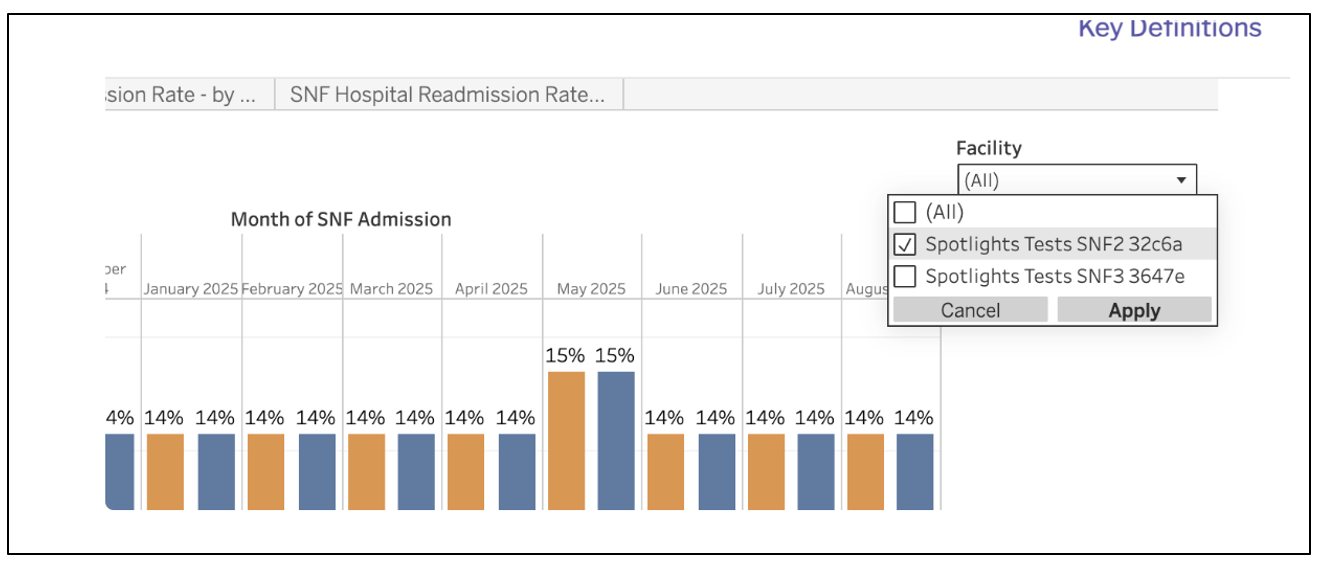
Task: Click the blue April 2025 bar
Action: (x=516, y=471)
